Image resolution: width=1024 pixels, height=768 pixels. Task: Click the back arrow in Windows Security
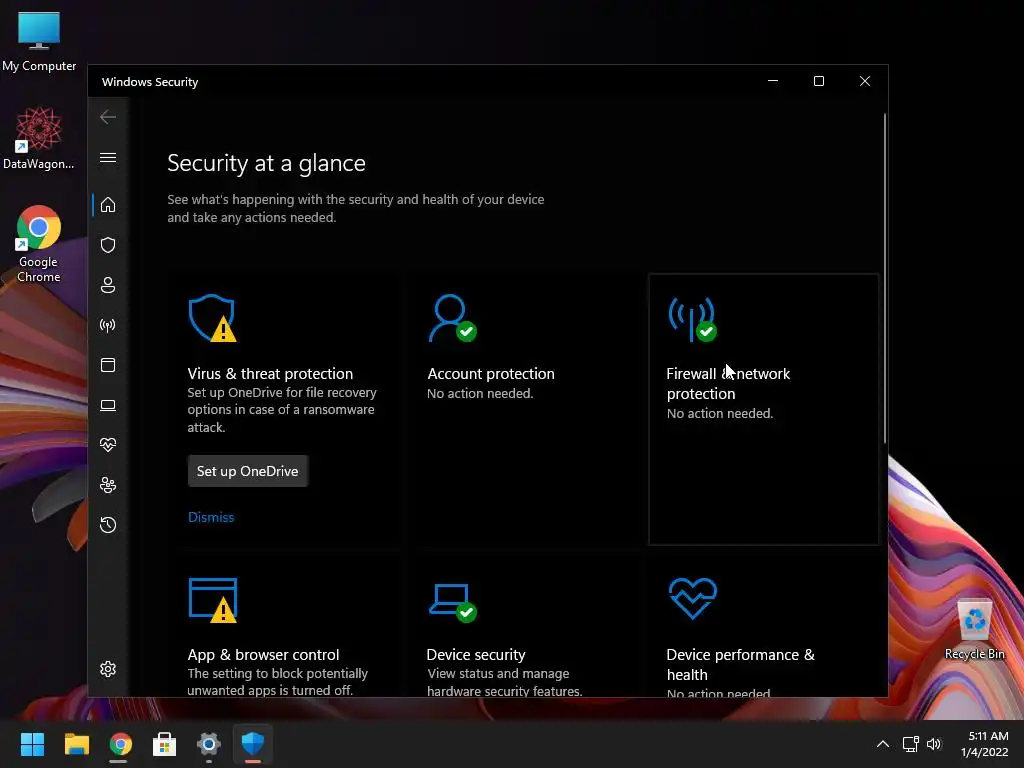point(108,117)
